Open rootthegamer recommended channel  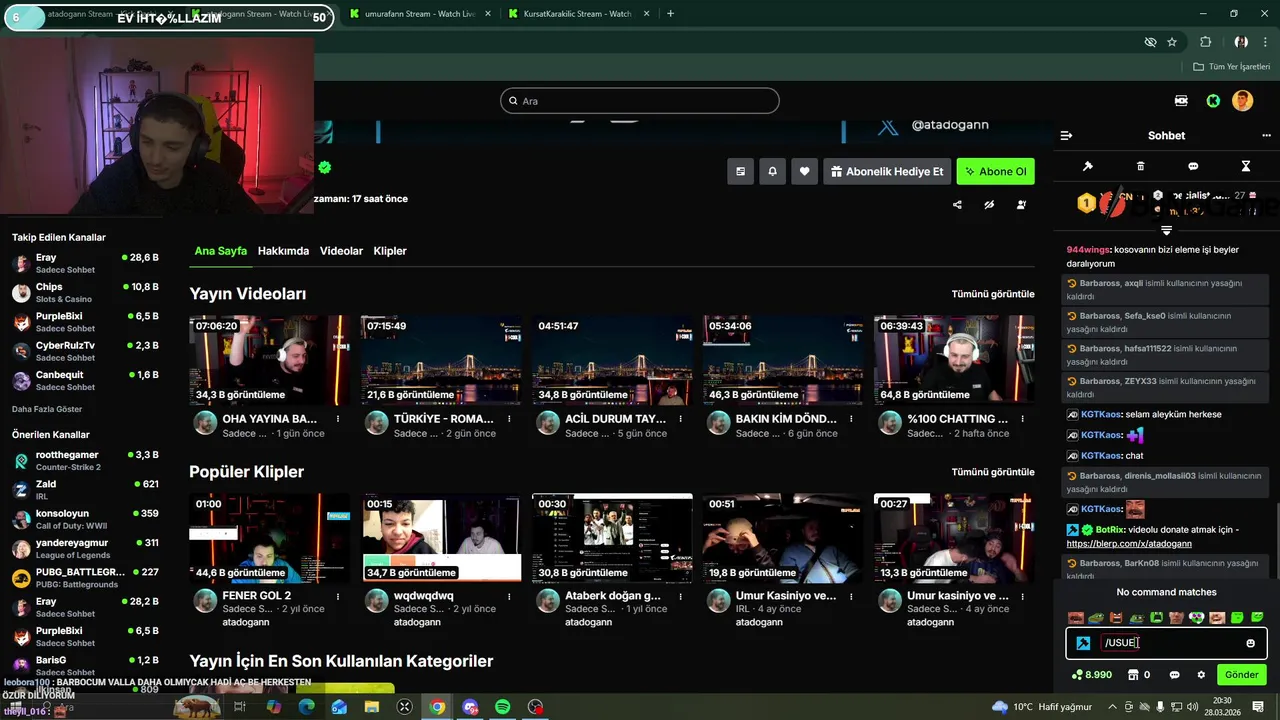pos(85,461)
